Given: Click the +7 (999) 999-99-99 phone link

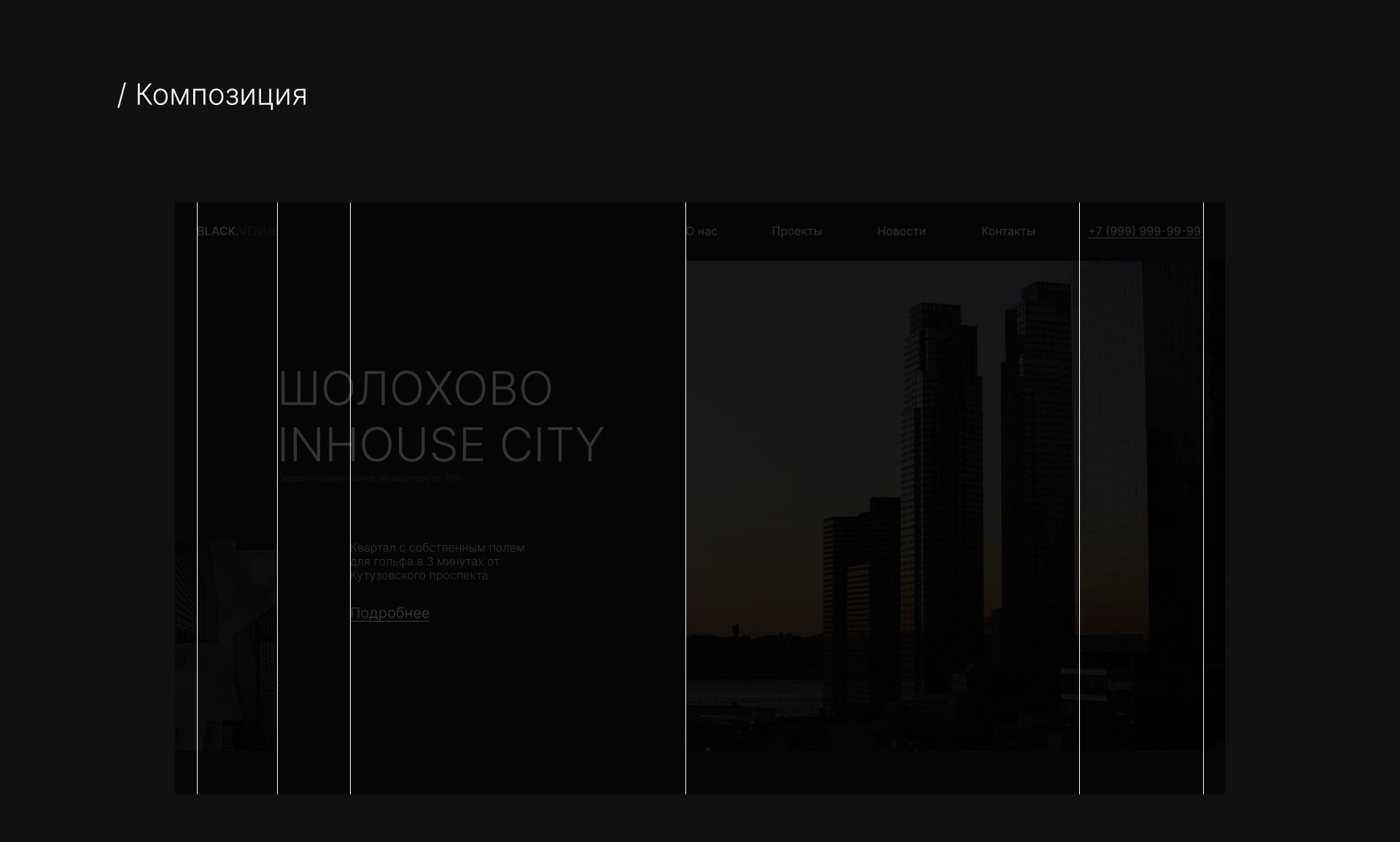Looking at the screenshot, I should click(1144, 231).
